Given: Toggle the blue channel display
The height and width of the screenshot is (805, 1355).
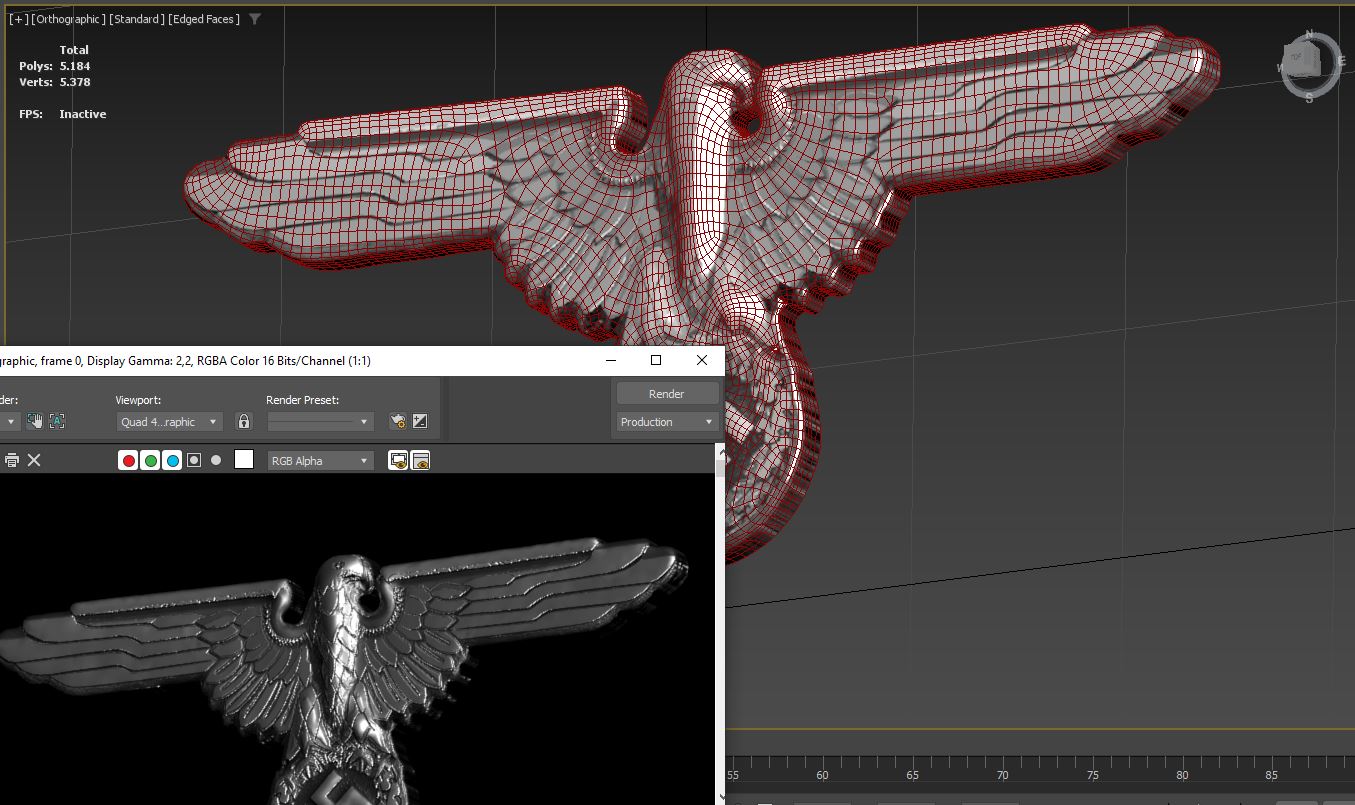Looking at the screenshot, I should (172, 460).
